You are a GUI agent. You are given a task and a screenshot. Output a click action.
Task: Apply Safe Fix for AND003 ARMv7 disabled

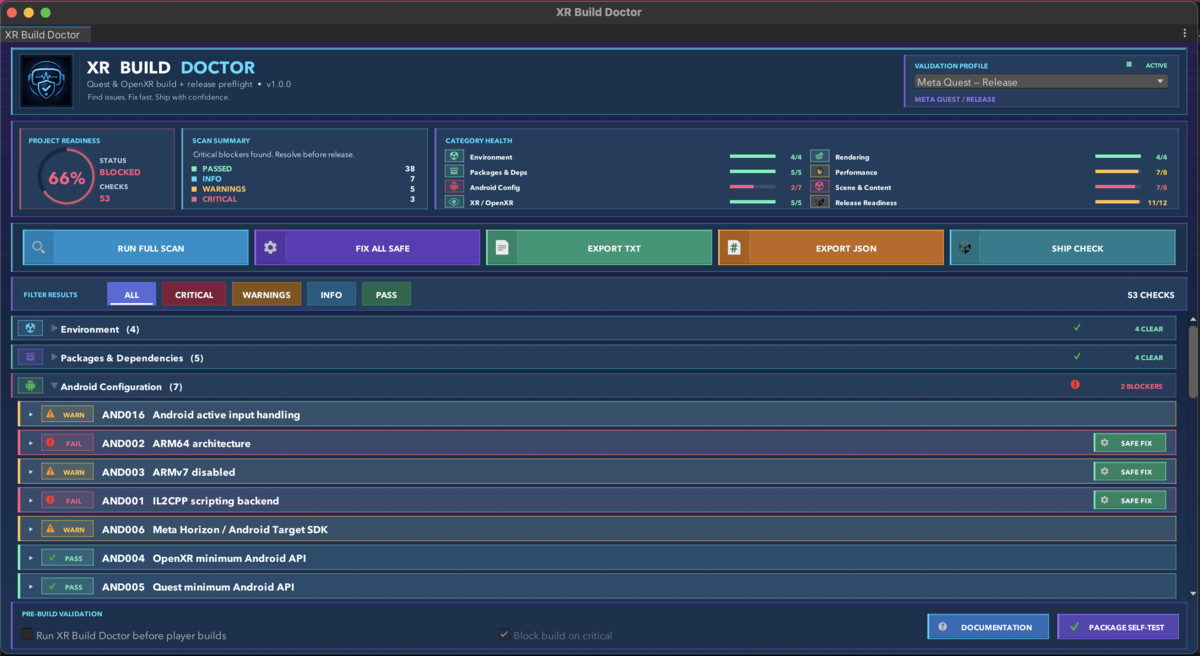(1130, 472)
